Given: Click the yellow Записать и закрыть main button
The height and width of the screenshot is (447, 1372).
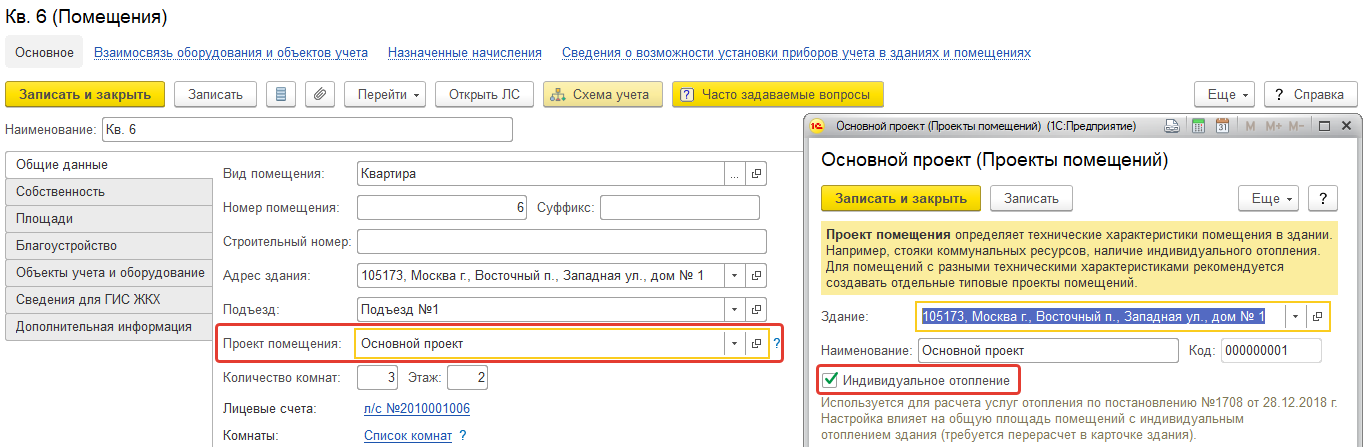Looking at the screenshot, I should point(85,95).
